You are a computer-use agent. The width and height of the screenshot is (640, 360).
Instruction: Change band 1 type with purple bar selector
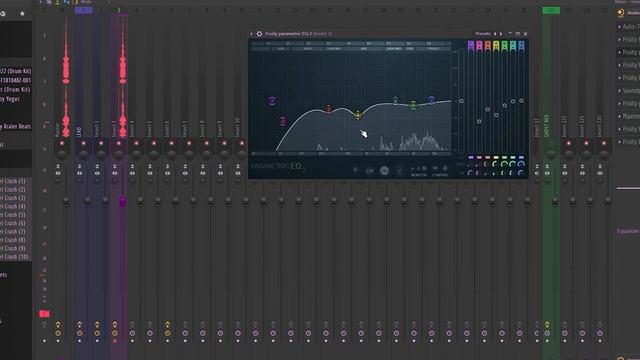click(x=471, y=157)
